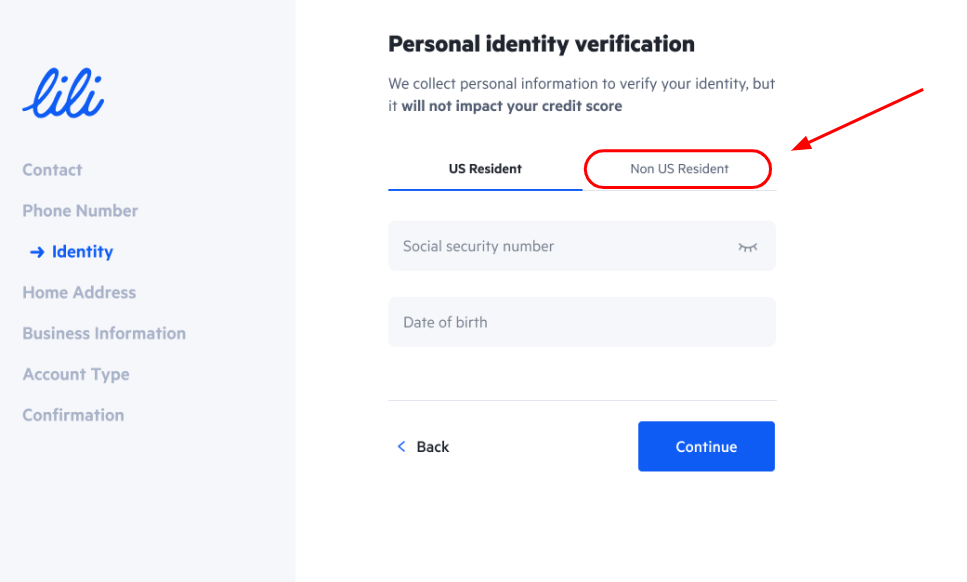Toggle the social security number visibility eye
This screenshot has width=967, height=582.
point(747,247)
